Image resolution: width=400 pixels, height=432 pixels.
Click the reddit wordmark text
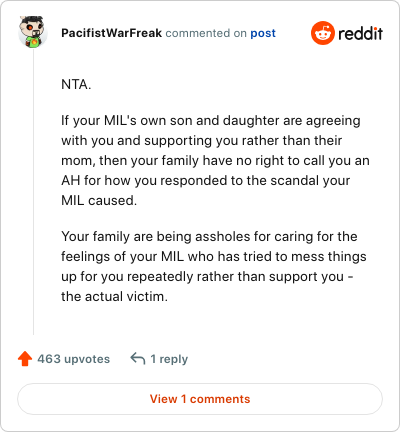click(x=360, y=33)
